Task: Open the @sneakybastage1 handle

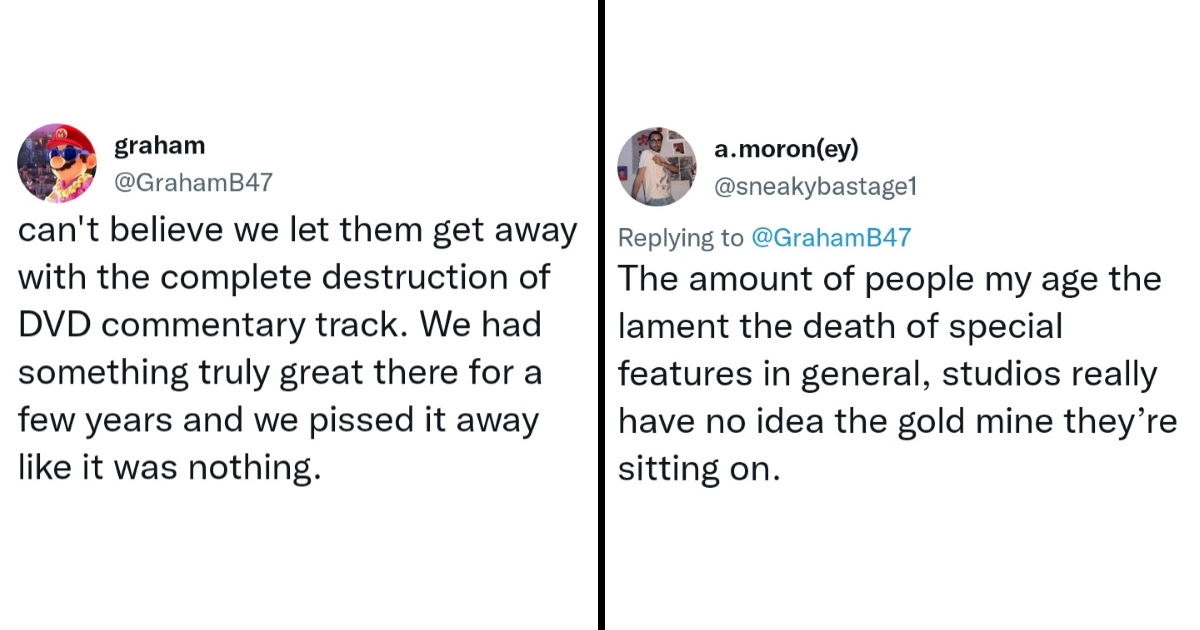Action: click(x=815, y=186)
